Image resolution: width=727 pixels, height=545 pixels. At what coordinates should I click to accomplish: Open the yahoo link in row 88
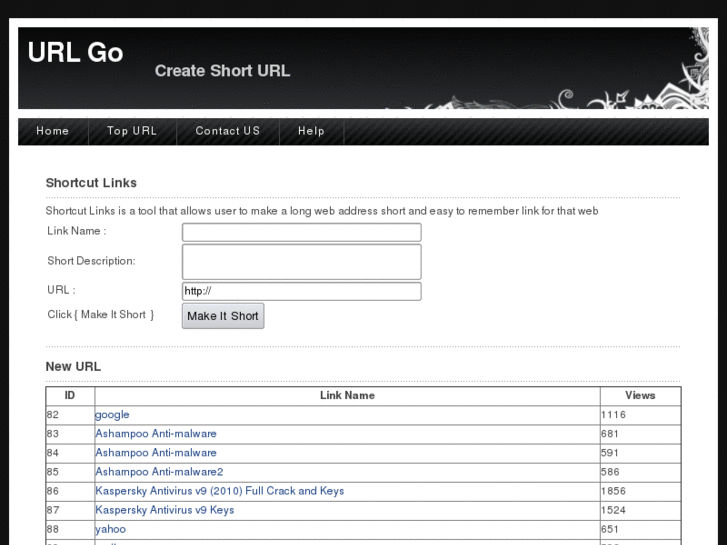point(110,529)
